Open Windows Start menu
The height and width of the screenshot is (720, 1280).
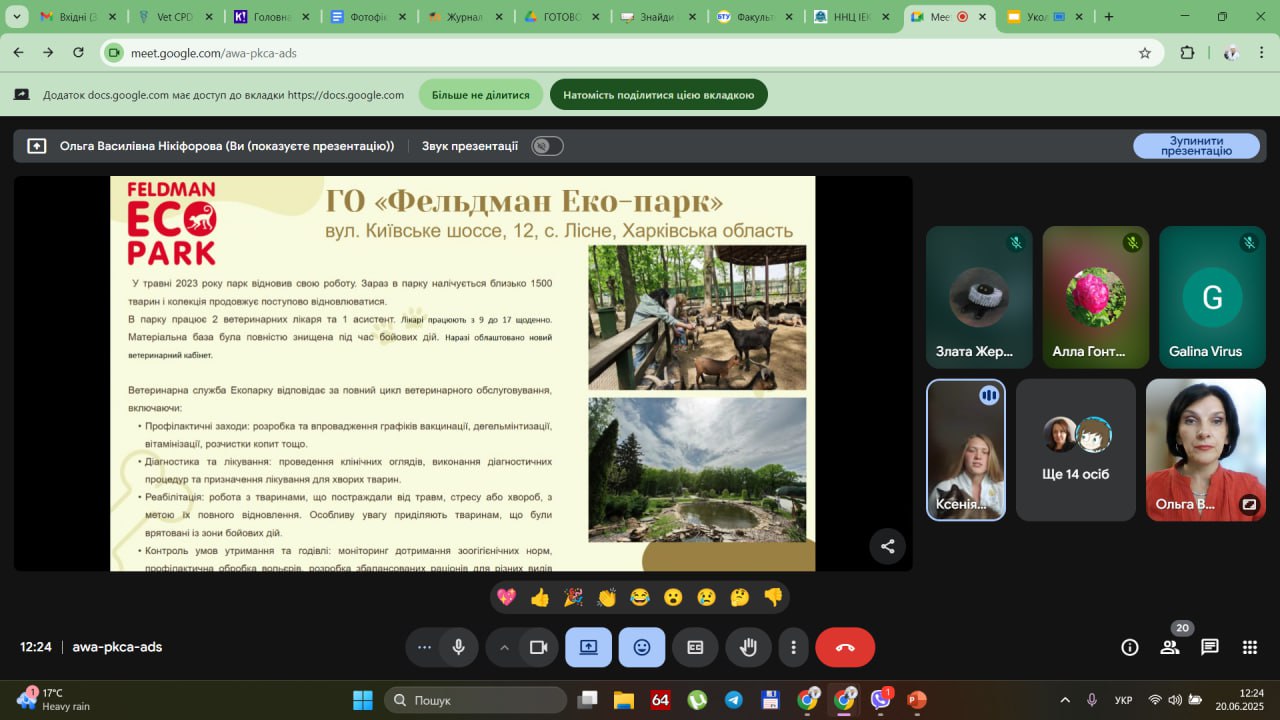point(362,700)
